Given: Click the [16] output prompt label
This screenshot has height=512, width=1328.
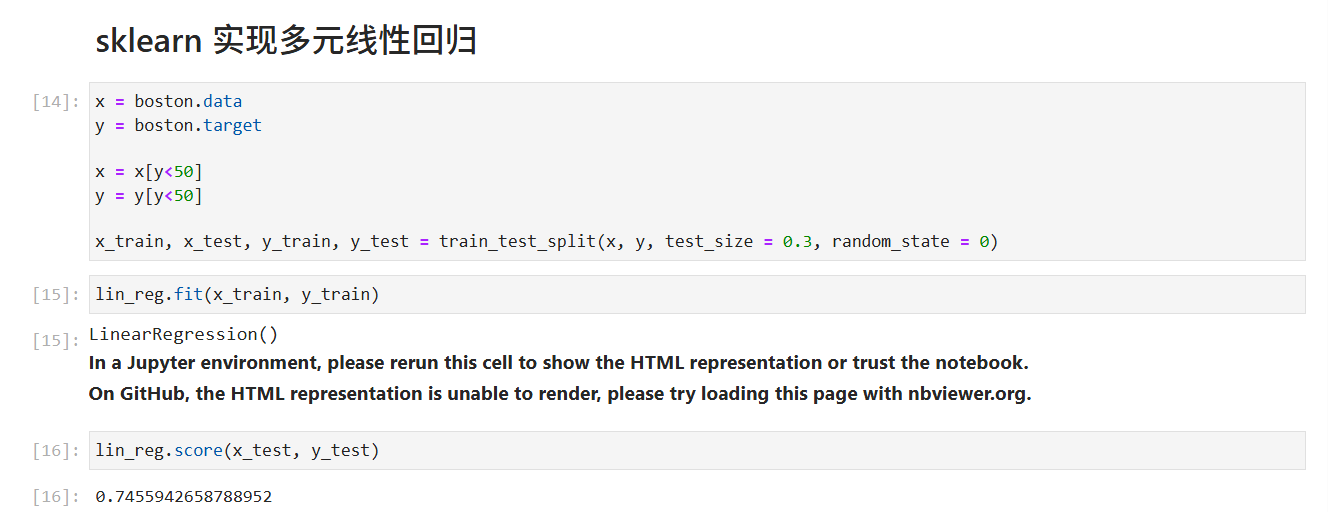Looking at the screenshot, I should (x=56, y=496).
